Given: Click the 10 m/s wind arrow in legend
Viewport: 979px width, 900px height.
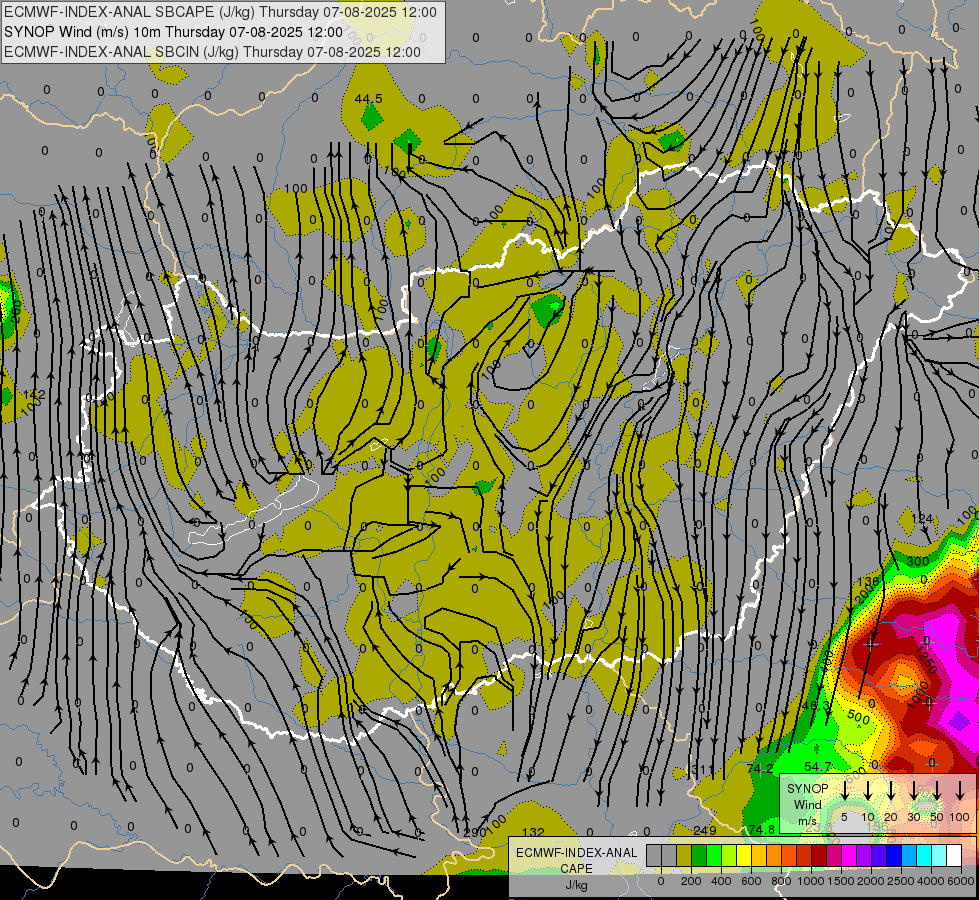Looking at the screenshot, I should (868, 791).
